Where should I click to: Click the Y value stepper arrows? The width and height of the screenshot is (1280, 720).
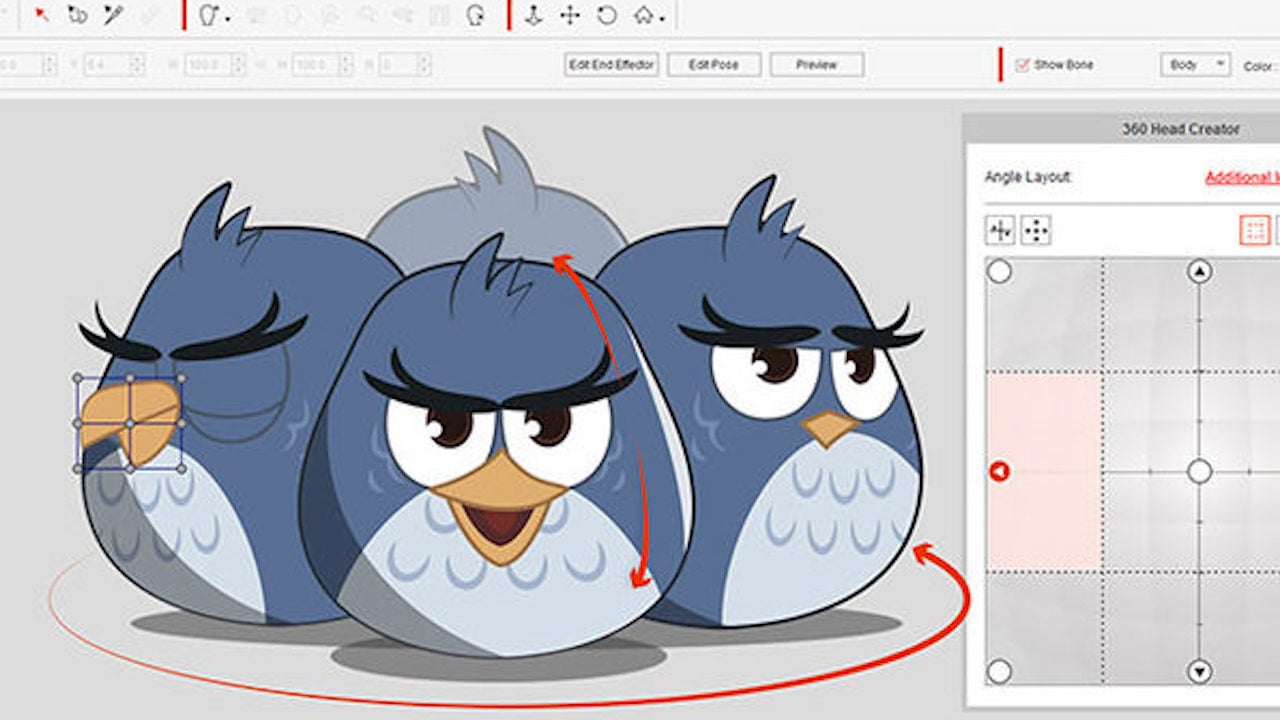point(138,65)
